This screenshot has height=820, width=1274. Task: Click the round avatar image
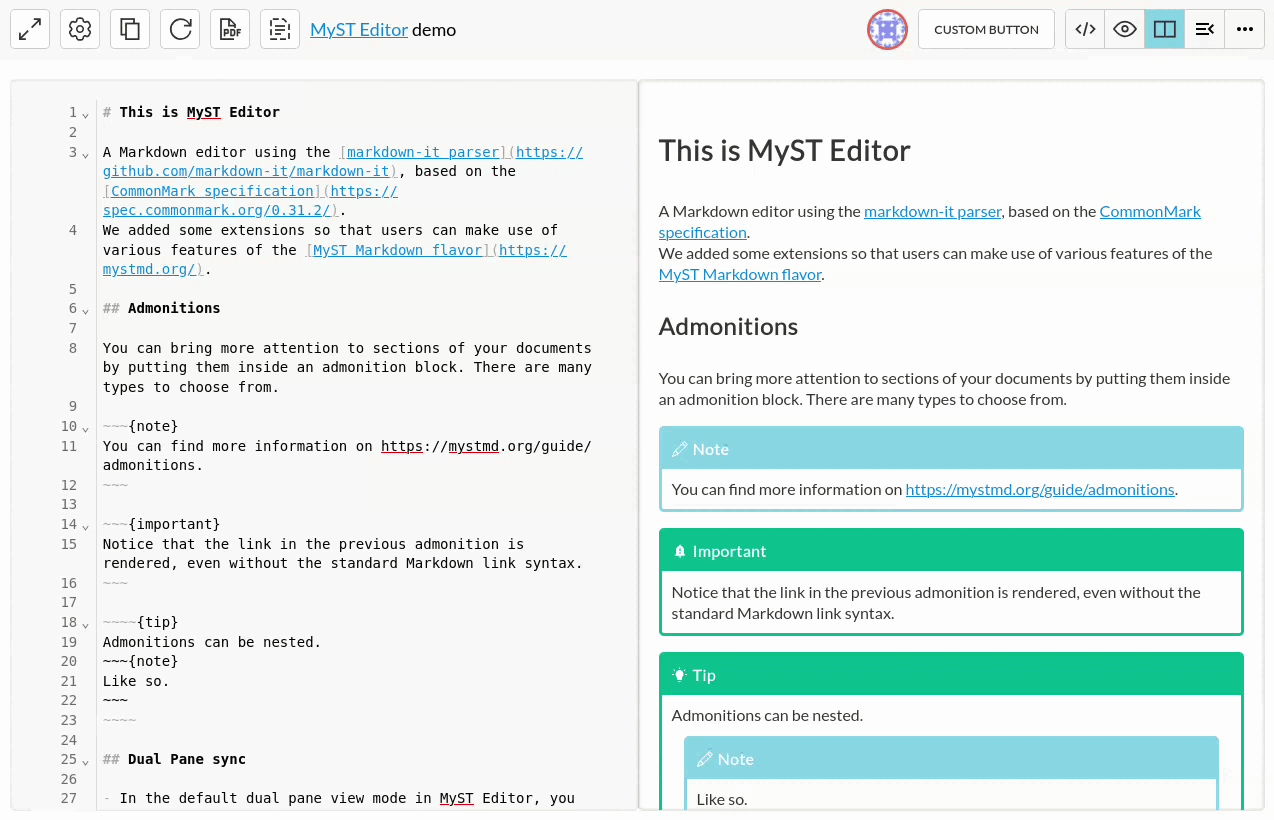(887, 29)
